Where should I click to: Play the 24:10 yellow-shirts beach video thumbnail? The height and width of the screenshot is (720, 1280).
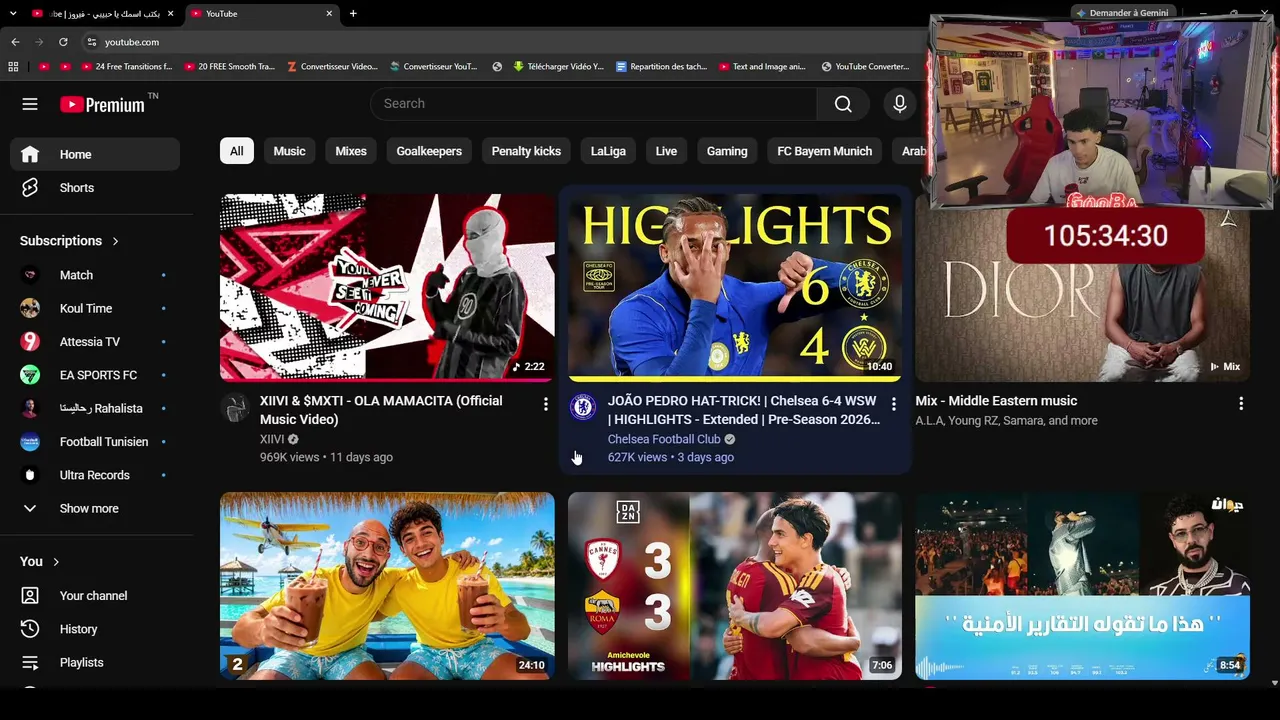(387, 586)
